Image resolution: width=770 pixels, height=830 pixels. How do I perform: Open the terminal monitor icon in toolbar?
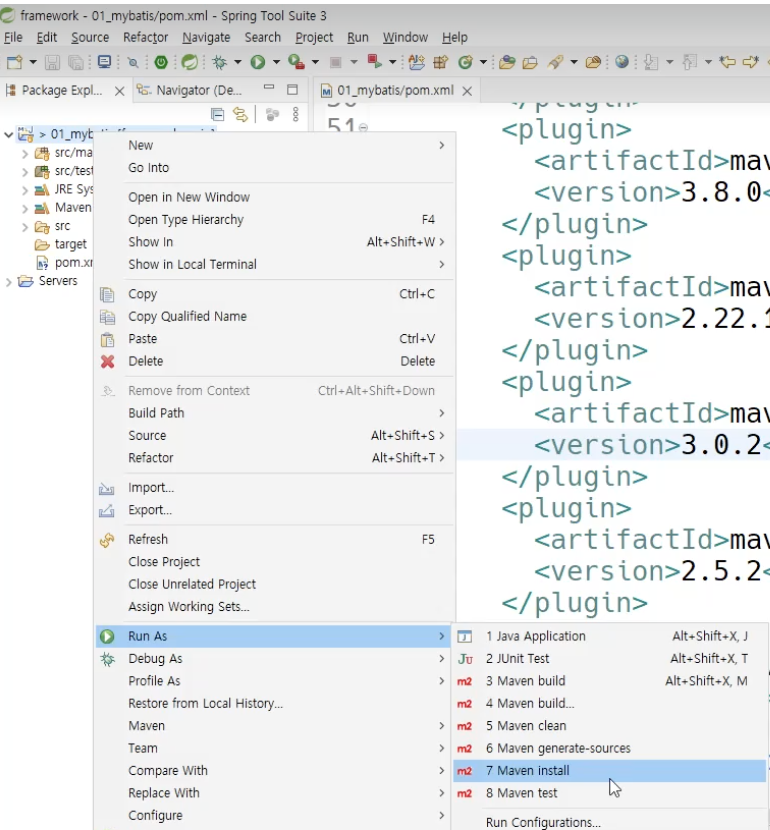[104, 62]
